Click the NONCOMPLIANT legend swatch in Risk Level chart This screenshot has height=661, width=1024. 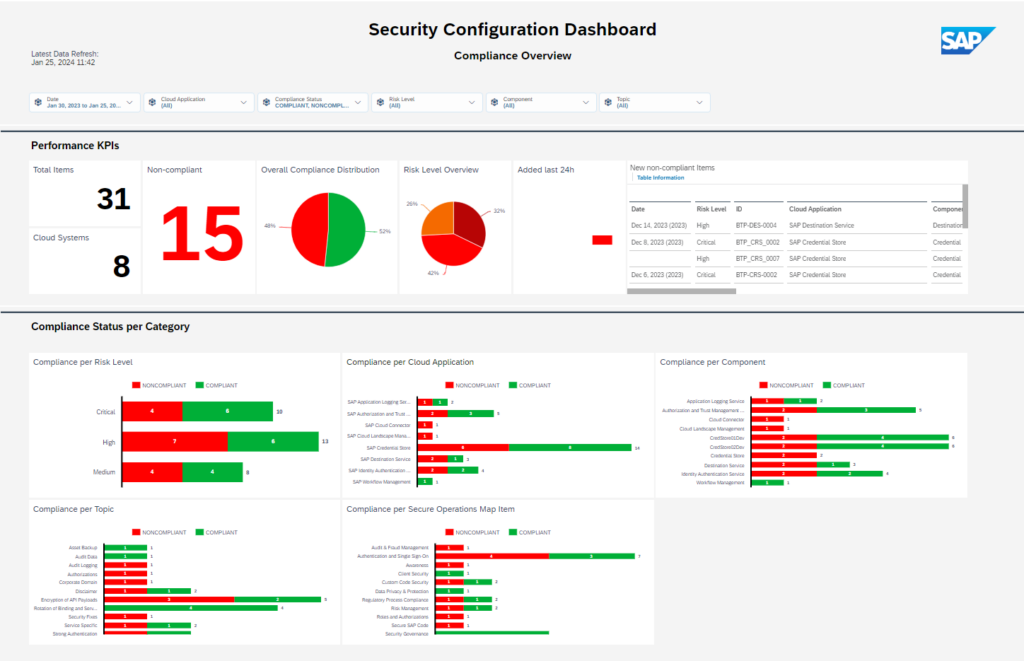(x=136, y=385)
